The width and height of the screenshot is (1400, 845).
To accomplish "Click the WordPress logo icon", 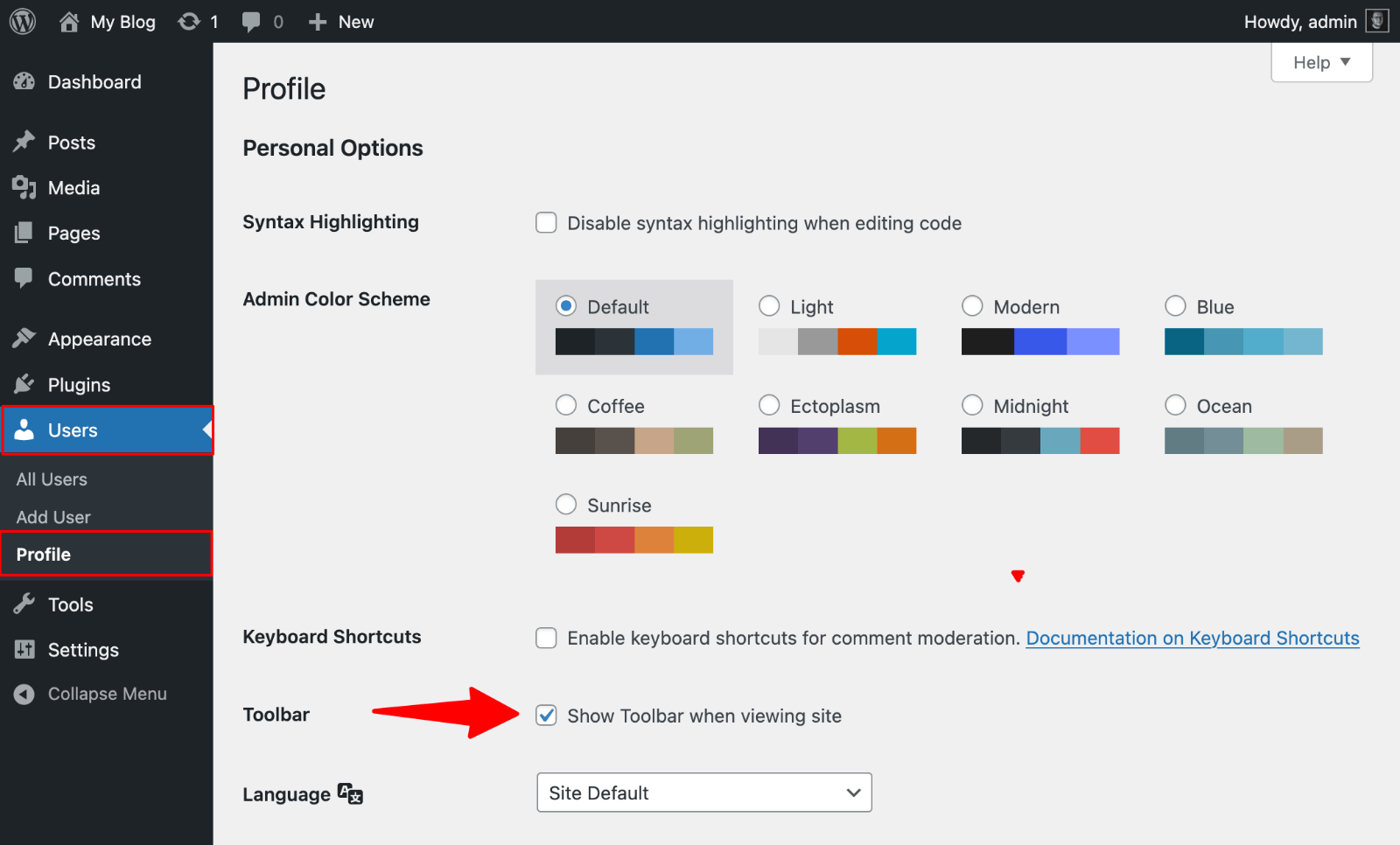I will [23, 21].
